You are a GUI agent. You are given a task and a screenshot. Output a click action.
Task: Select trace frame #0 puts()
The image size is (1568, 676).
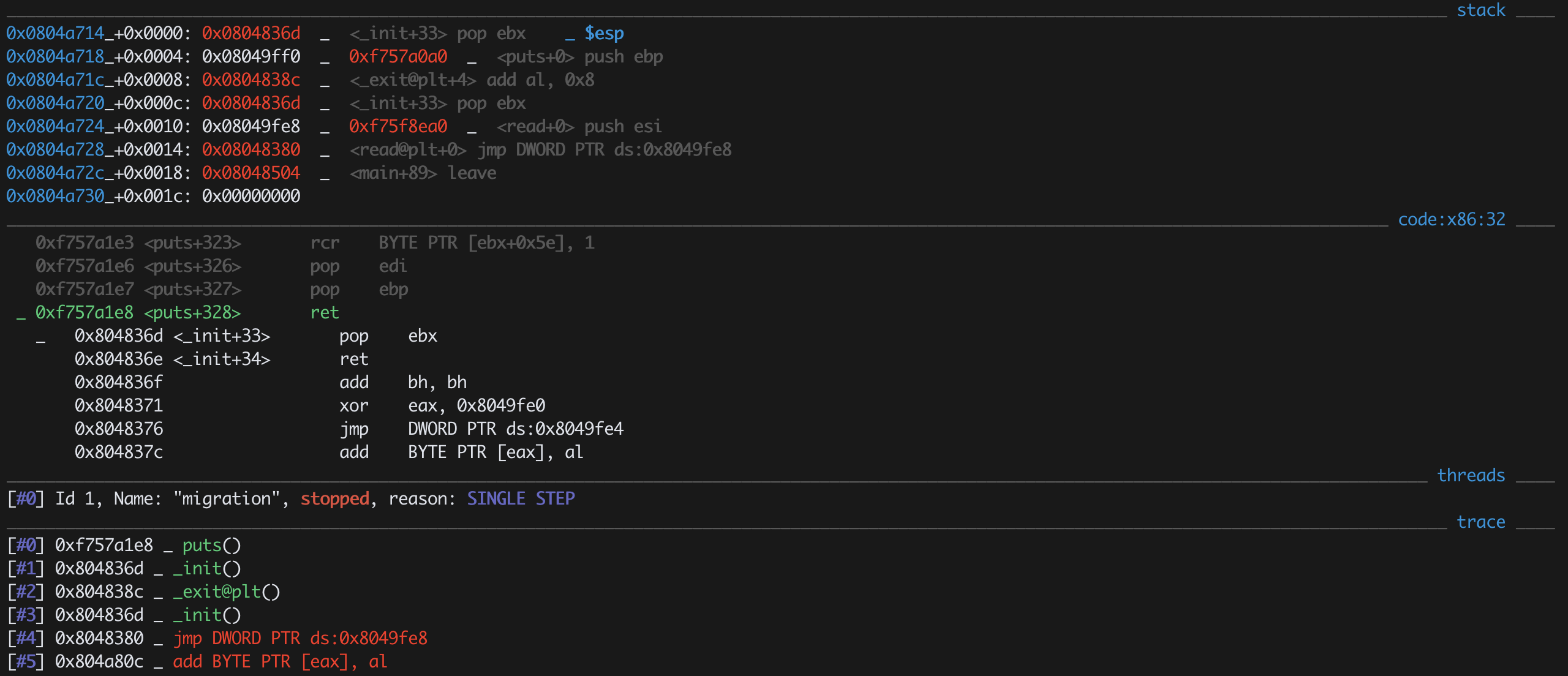124,545
